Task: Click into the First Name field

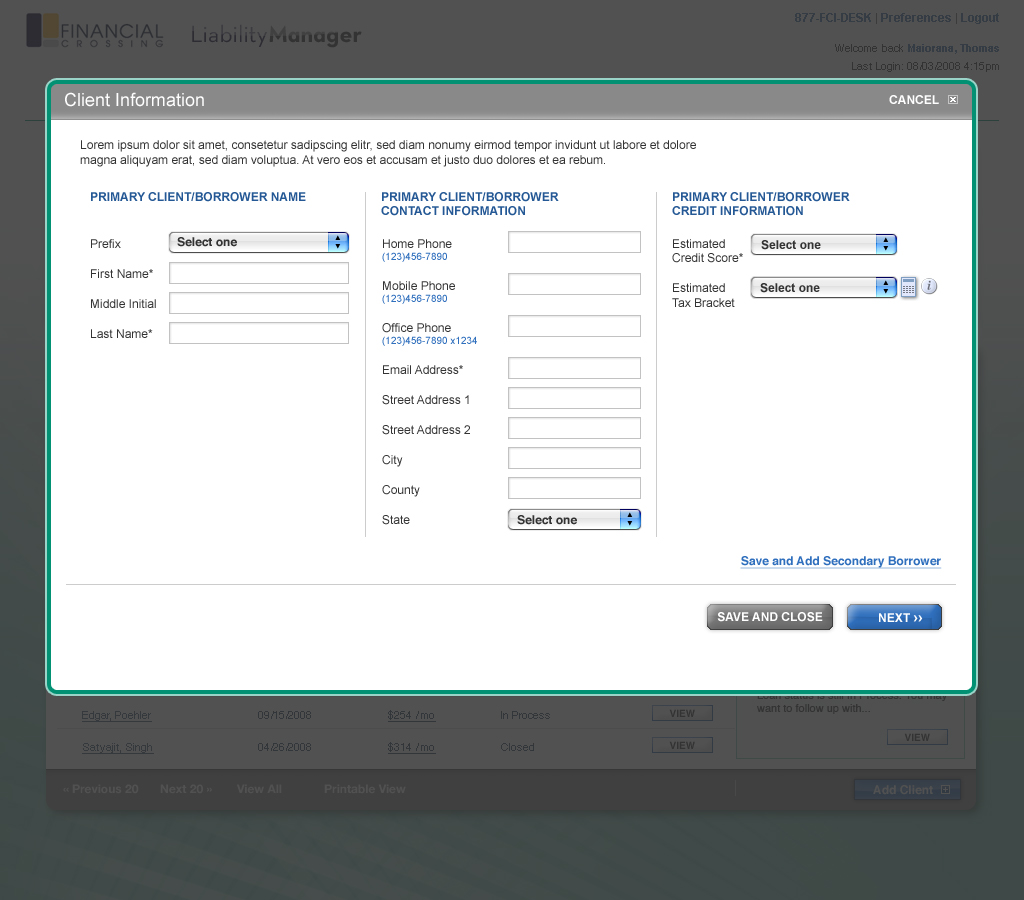Action: [x=258, y=274]
